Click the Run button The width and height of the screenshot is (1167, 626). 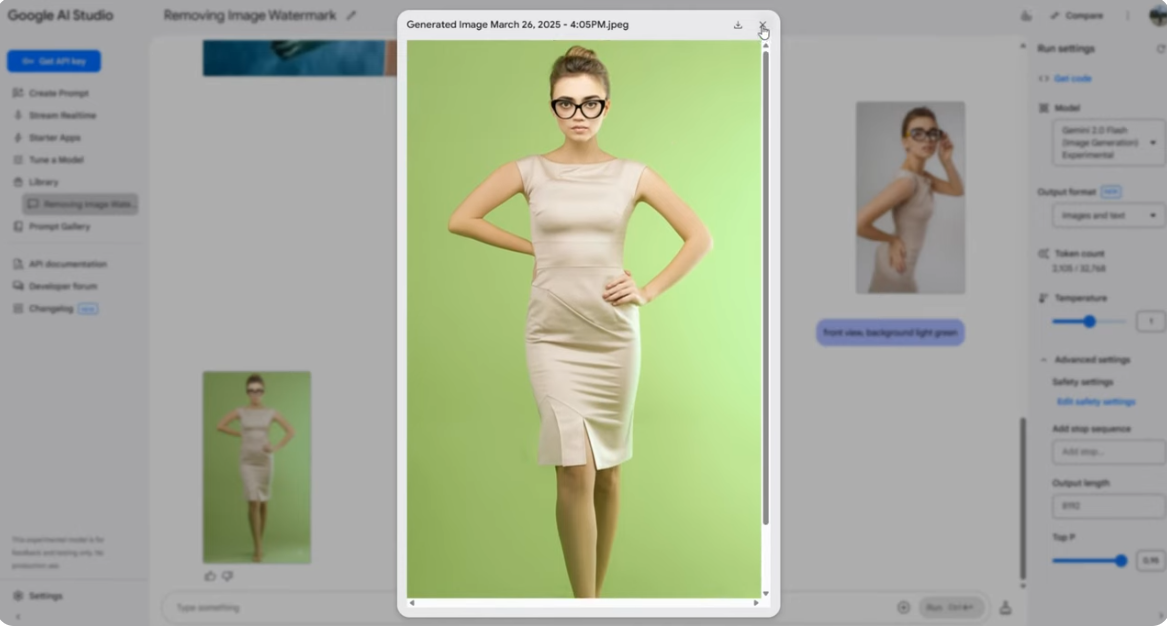point(951,607)
